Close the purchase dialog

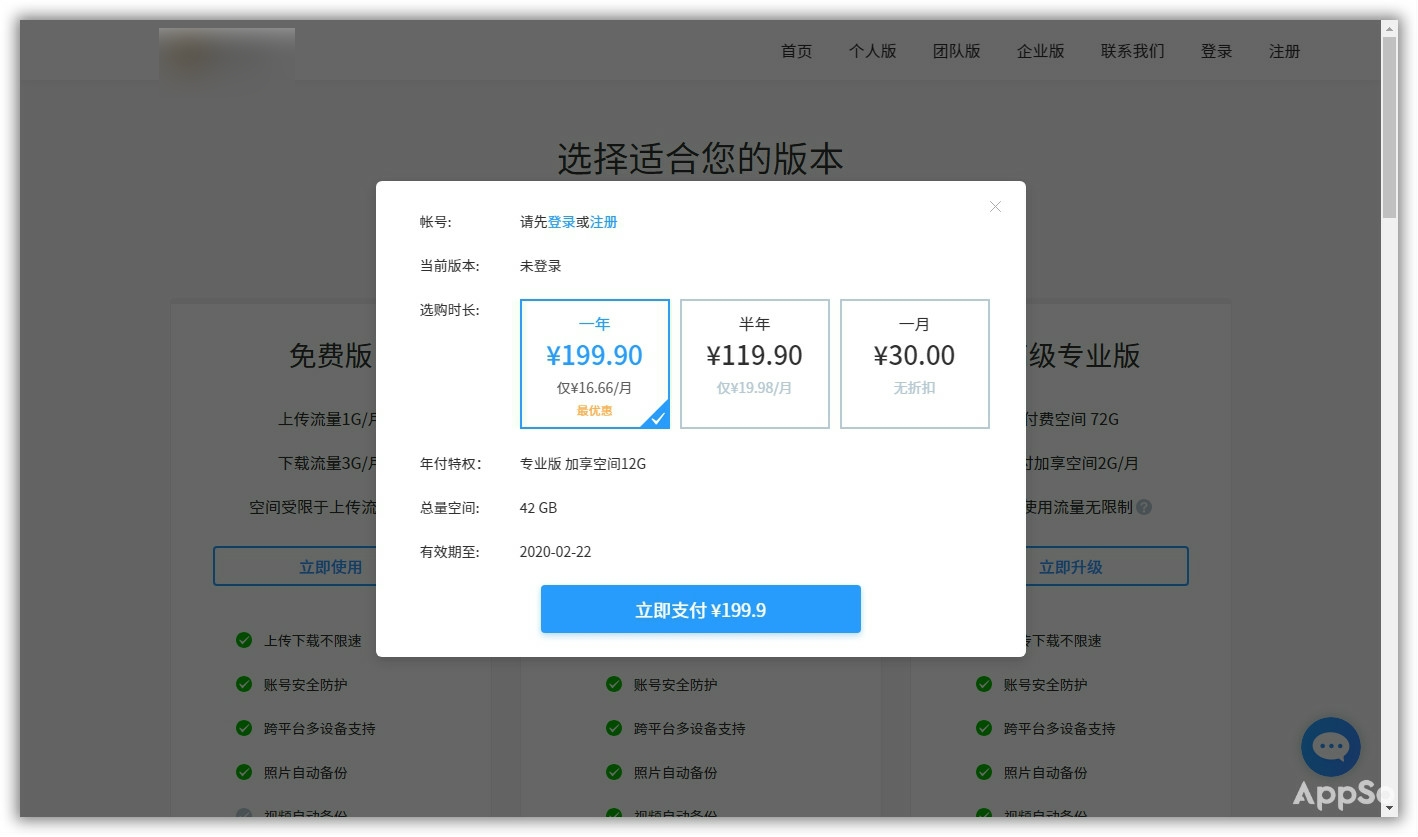tap(995, 206)
